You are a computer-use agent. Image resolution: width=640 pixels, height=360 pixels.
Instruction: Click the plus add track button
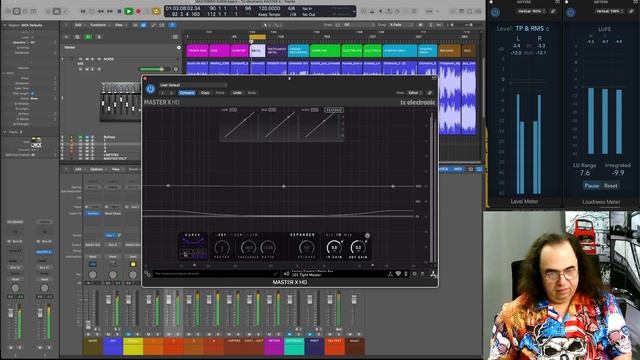click(x=67, y=37)
